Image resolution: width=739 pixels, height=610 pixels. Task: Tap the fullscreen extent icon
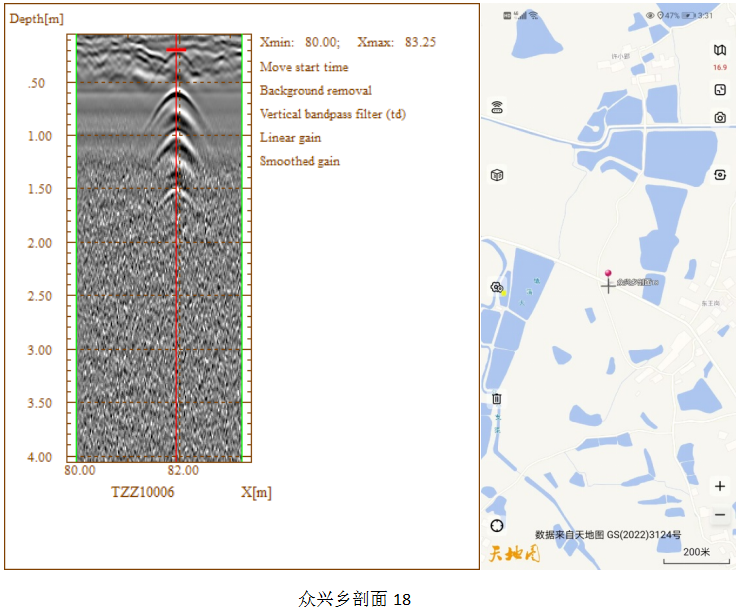[720, 90]
